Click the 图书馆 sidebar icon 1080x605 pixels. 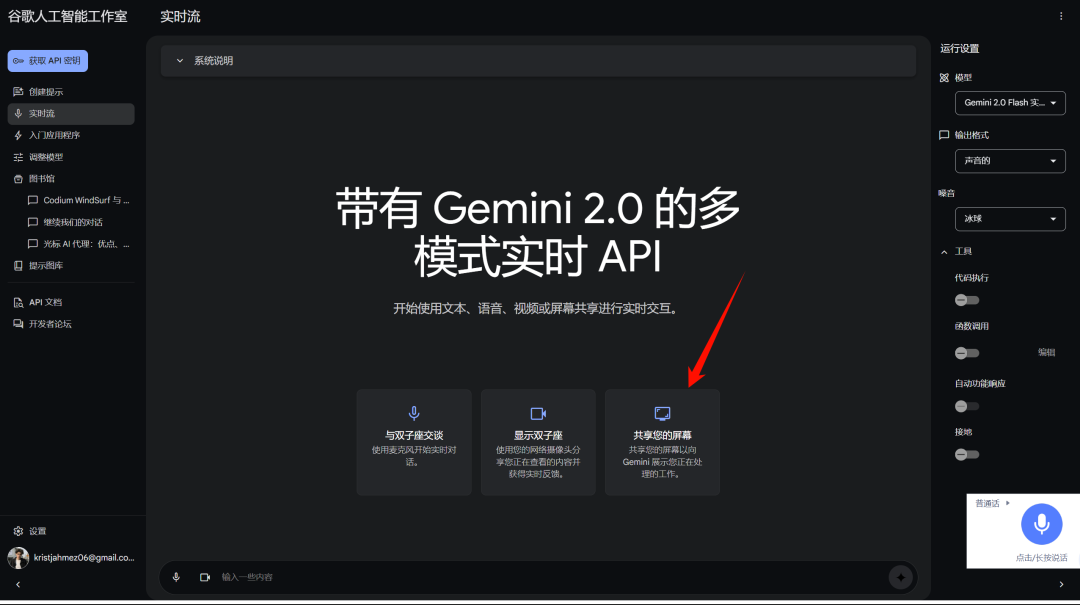tap(19, 178)
